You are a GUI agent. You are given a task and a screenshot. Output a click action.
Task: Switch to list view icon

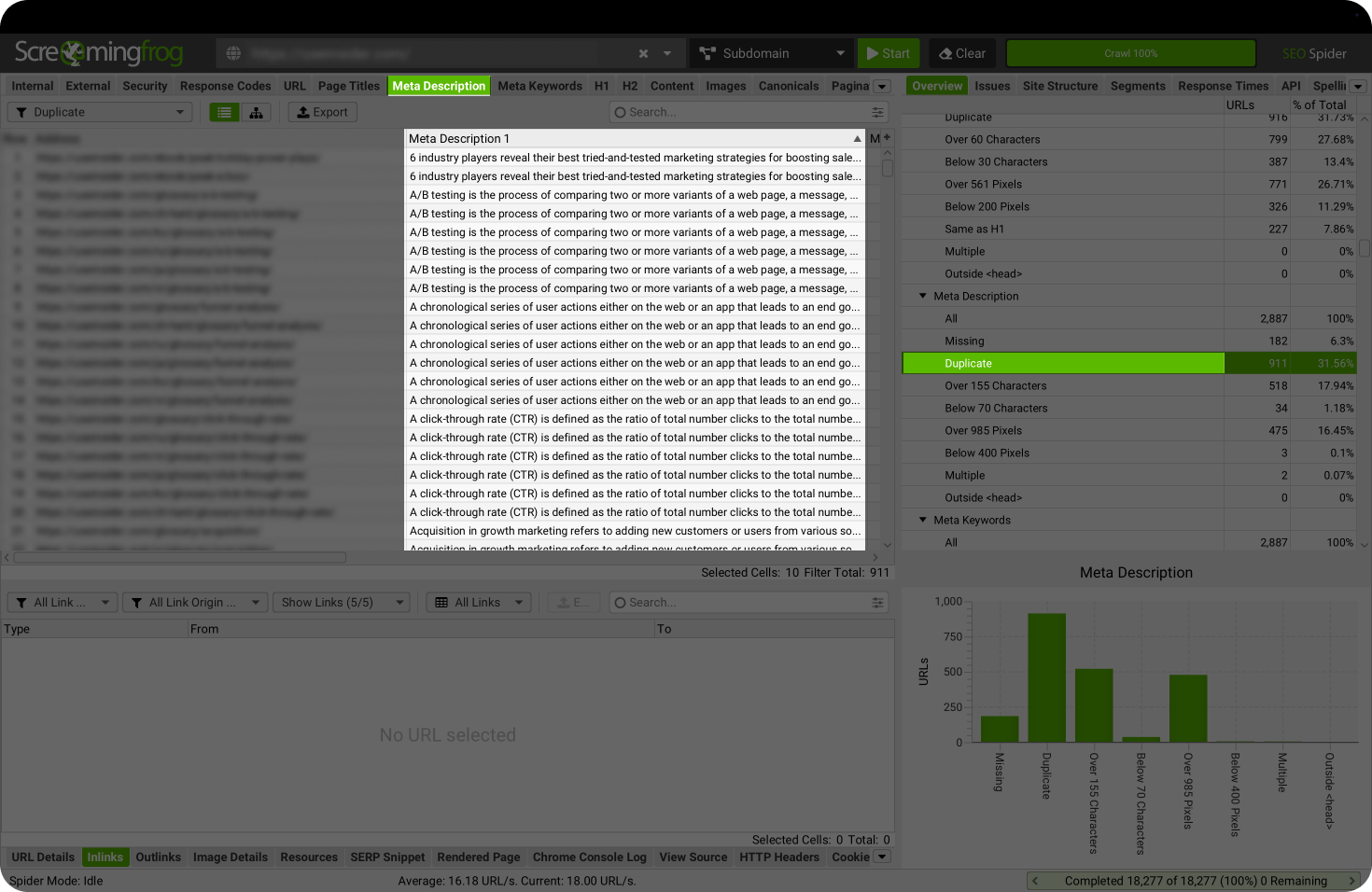[x=224, y=112]
